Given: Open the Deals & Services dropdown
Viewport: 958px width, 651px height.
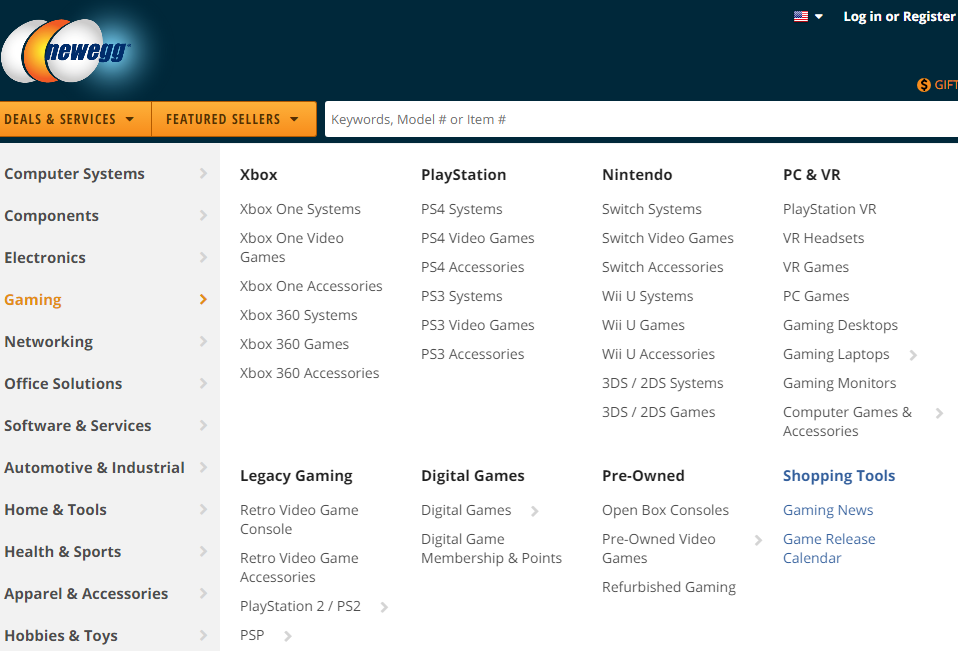Looking at the screenshot, I should pyautogui.click(x=75, y=119).
